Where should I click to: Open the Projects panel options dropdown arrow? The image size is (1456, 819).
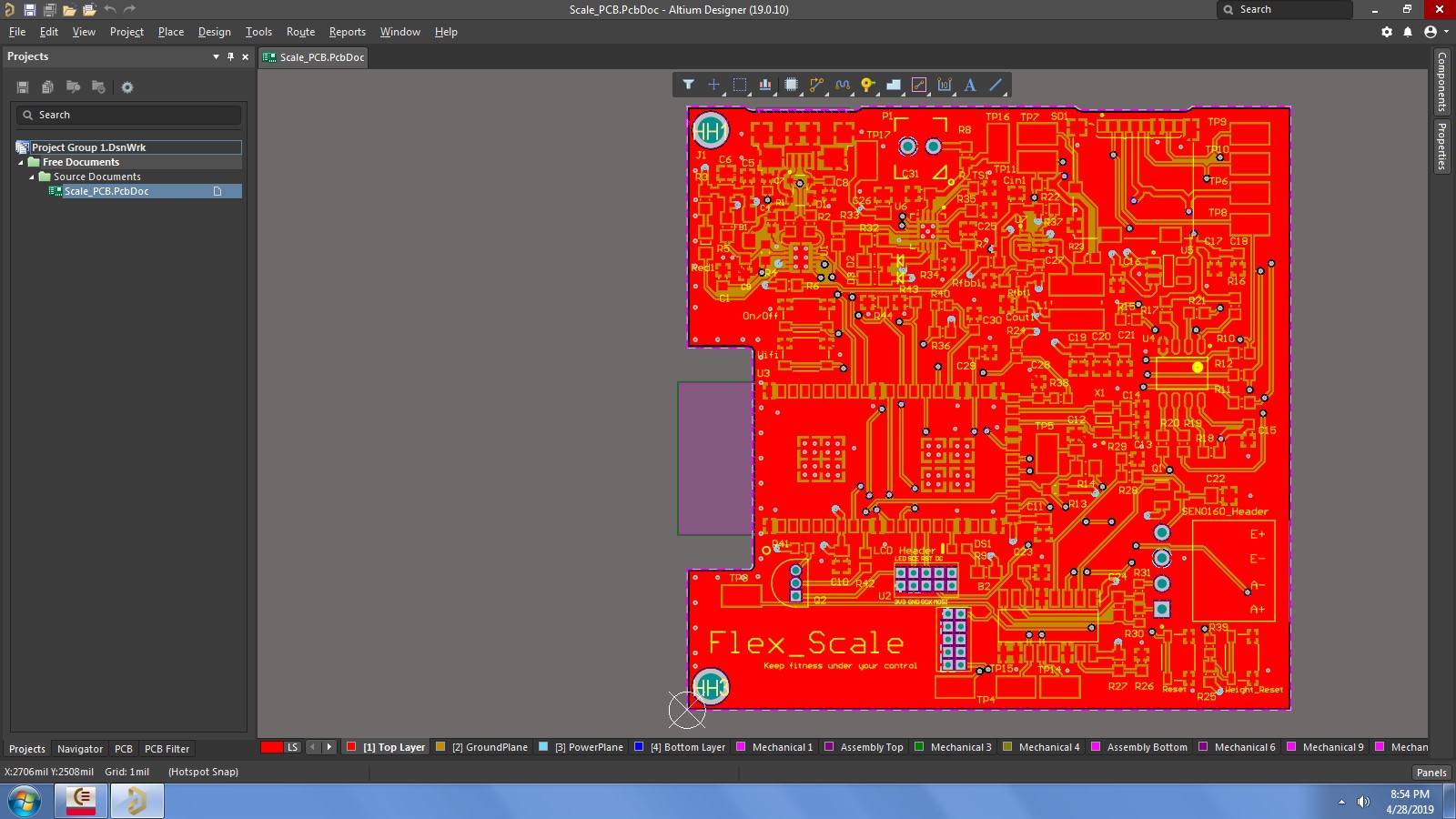[x=216, y=56]
